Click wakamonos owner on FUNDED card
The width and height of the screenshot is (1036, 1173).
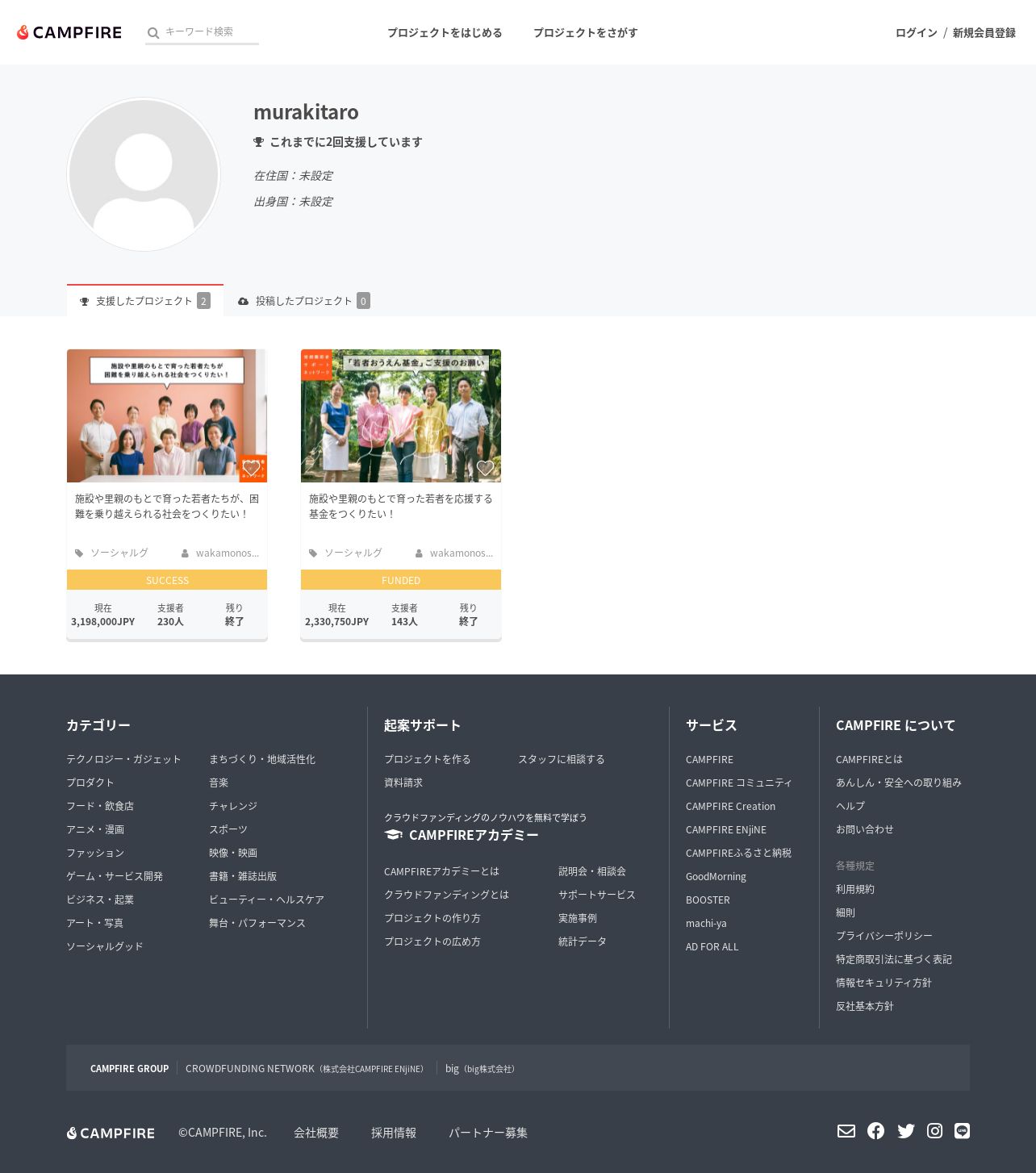coord(461,553)
